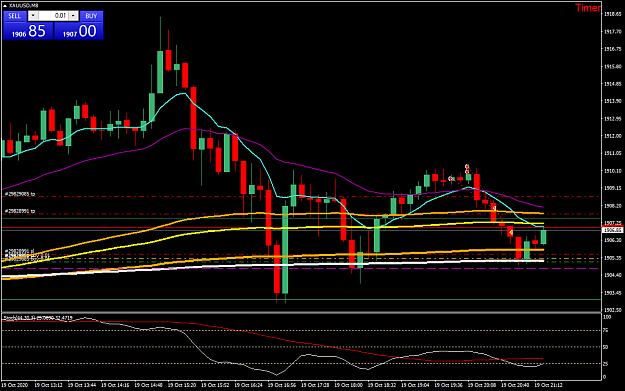Click the SELL button

15,16
